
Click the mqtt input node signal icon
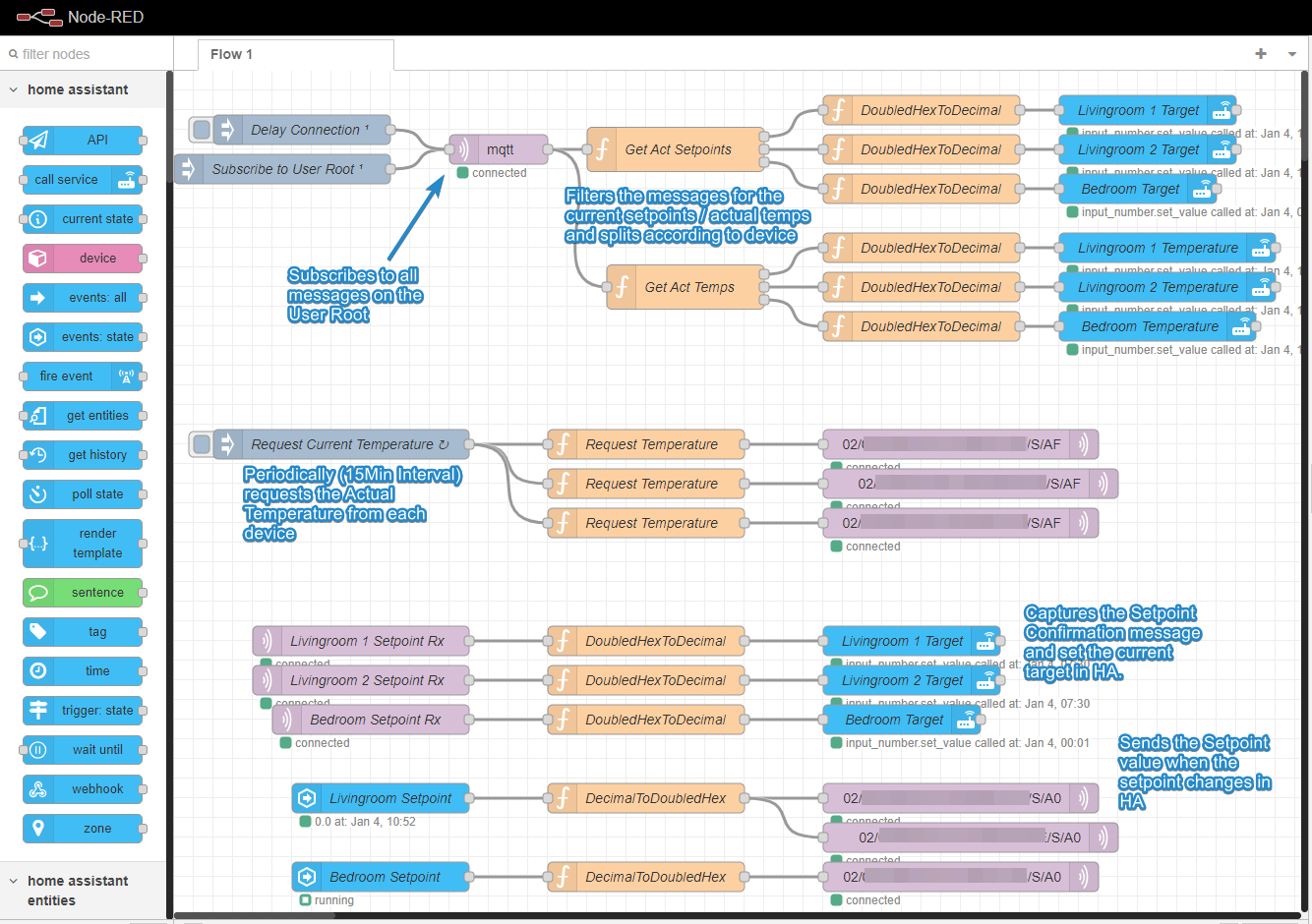463,149
